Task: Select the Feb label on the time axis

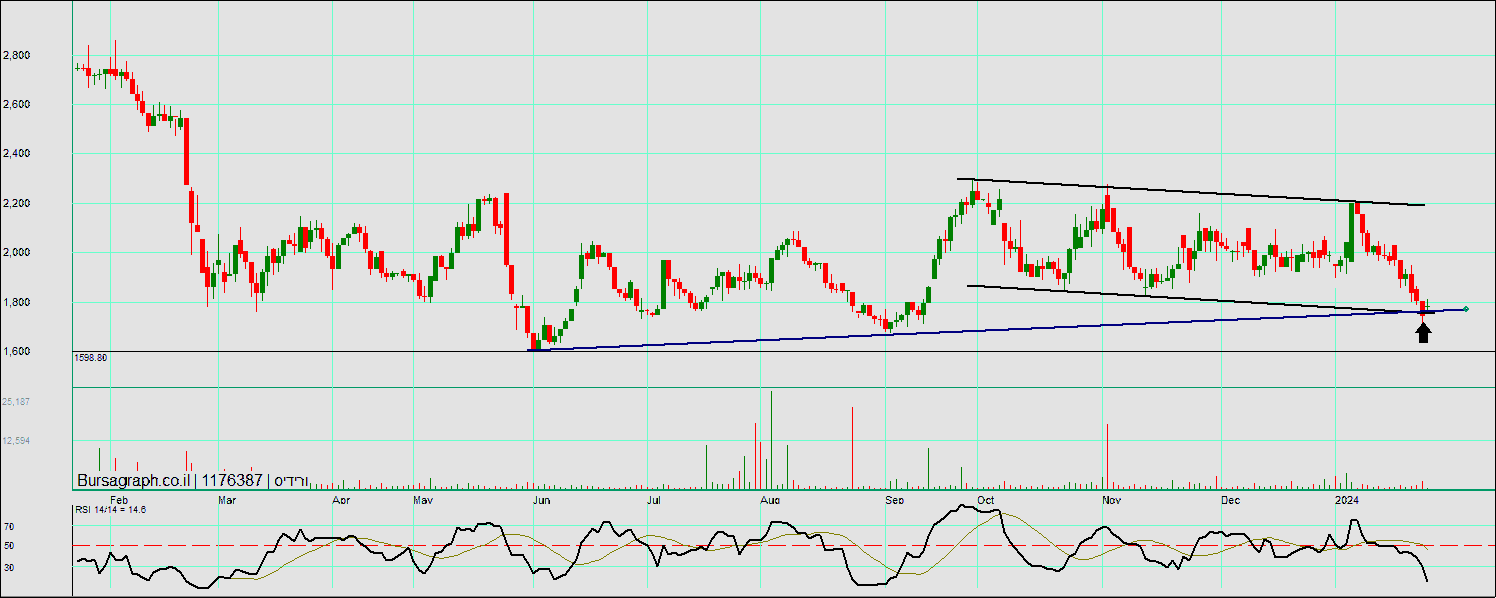Action: tap(118, 499)
